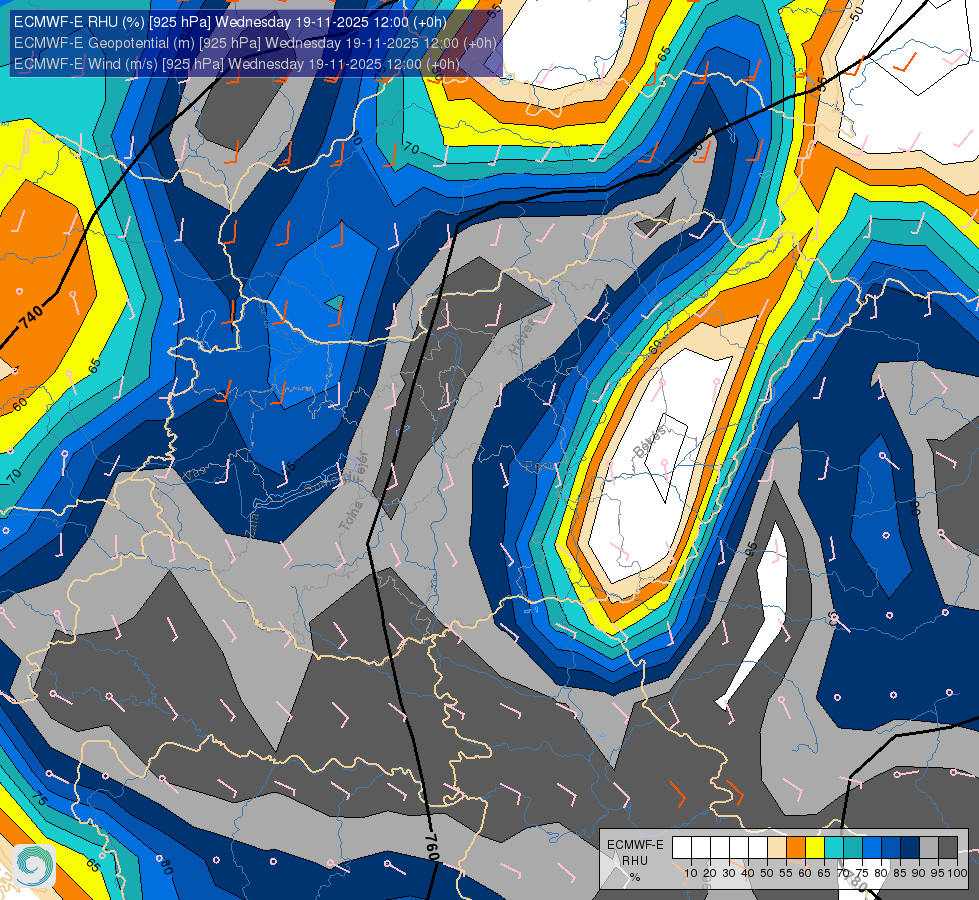Click the beige 50–55 legend swatch
Viewport: 979px width, 900px height.
pos(777,848)
